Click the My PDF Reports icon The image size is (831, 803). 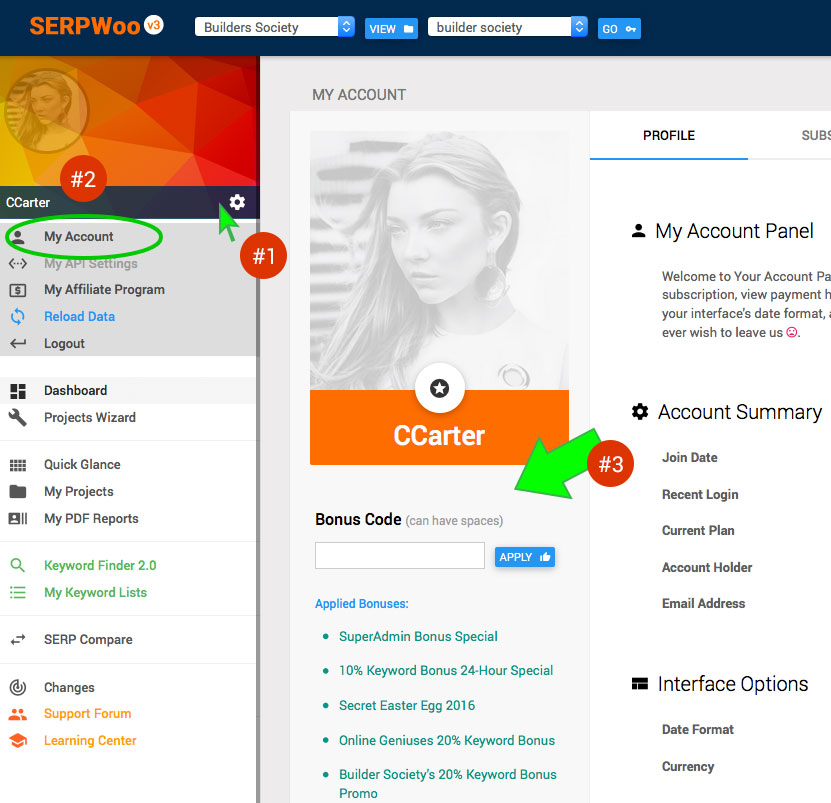18,518
